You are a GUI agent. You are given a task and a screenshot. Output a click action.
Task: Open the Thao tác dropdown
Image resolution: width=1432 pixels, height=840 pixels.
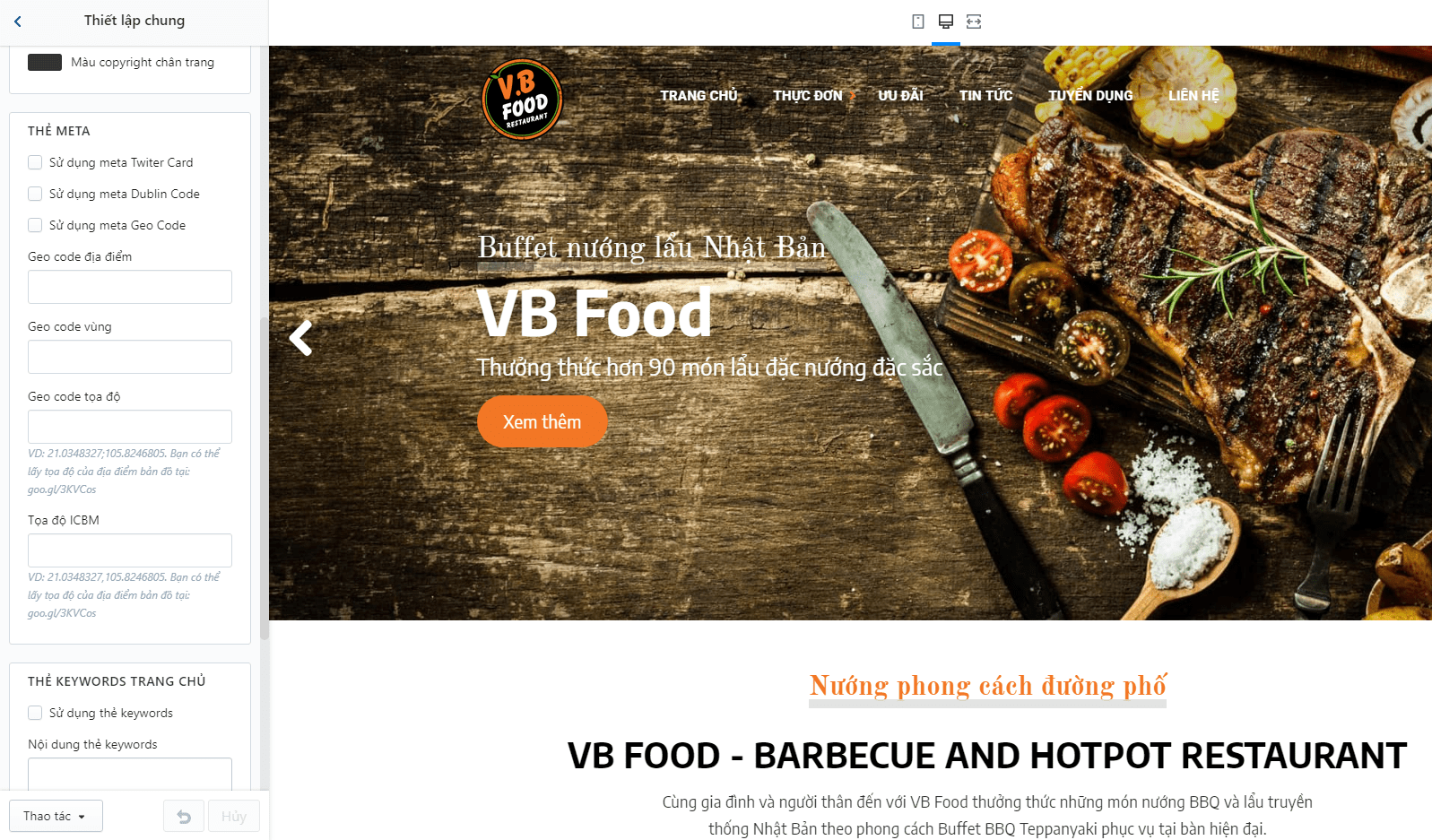(56, 816)
